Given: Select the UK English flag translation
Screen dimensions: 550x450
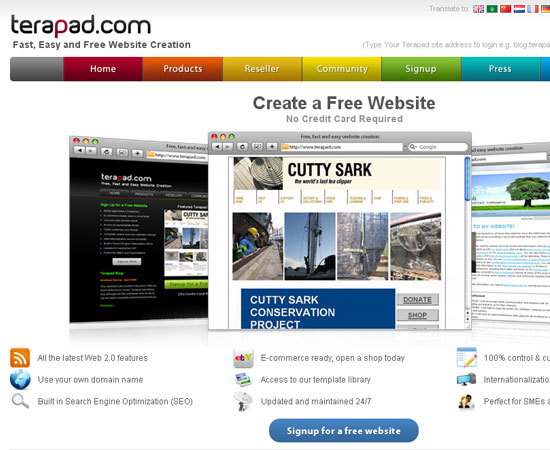Looking at the screenshot, I should pyautogui.click(x=478, y=9).
